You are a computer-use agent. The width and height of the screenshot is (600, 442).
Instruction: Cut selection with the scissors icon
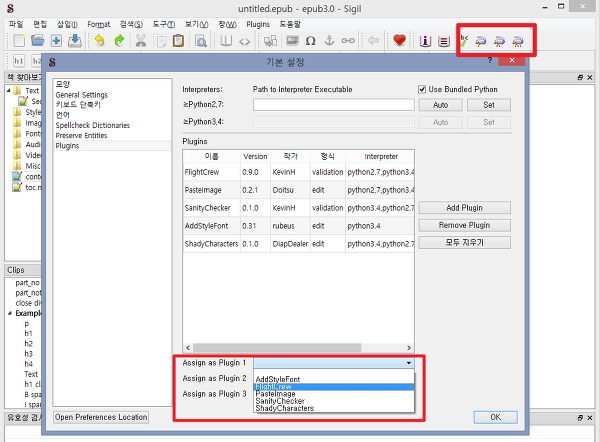tap(141, 40)
